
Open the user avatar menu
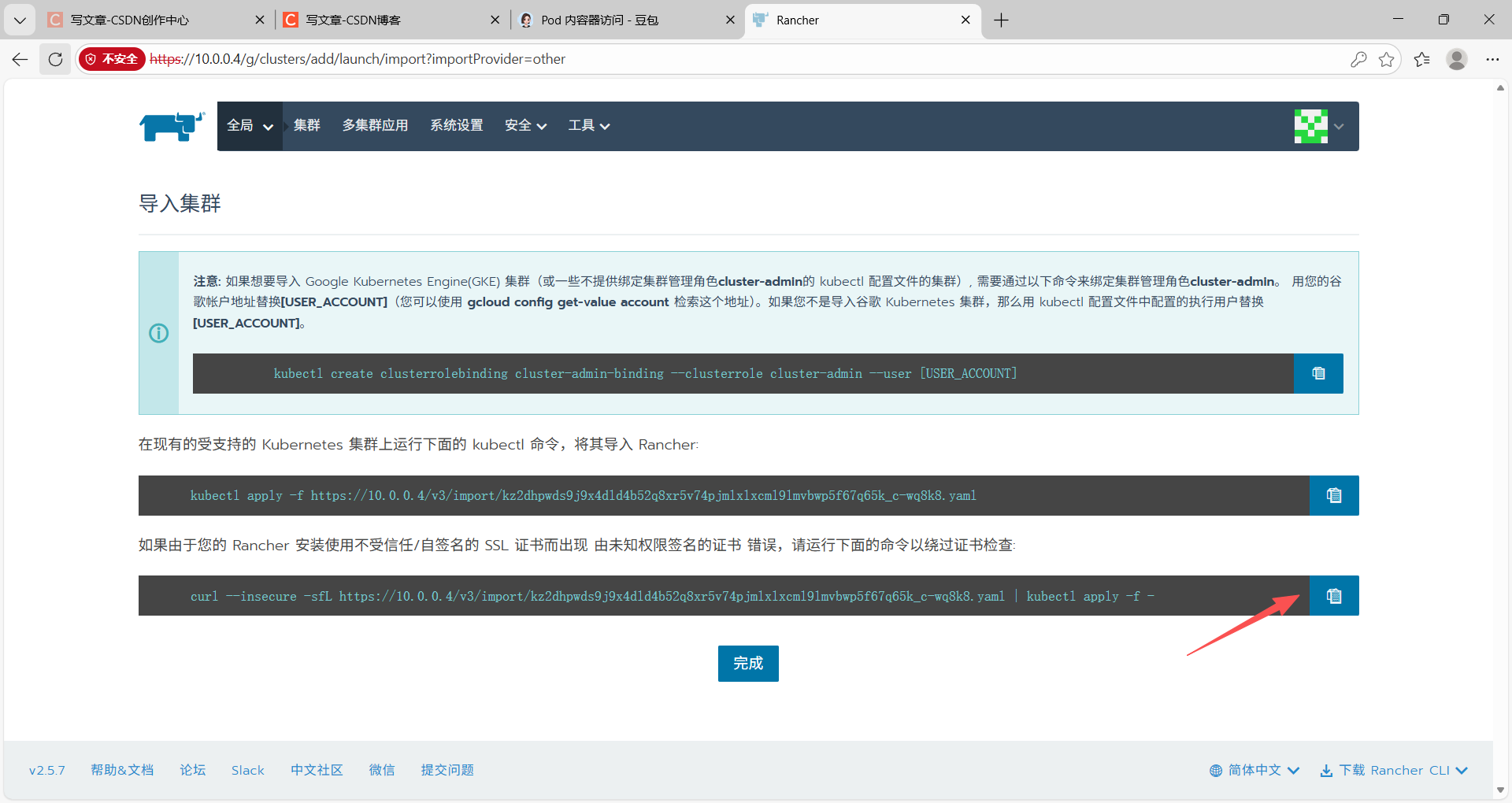pos(1311,126)
